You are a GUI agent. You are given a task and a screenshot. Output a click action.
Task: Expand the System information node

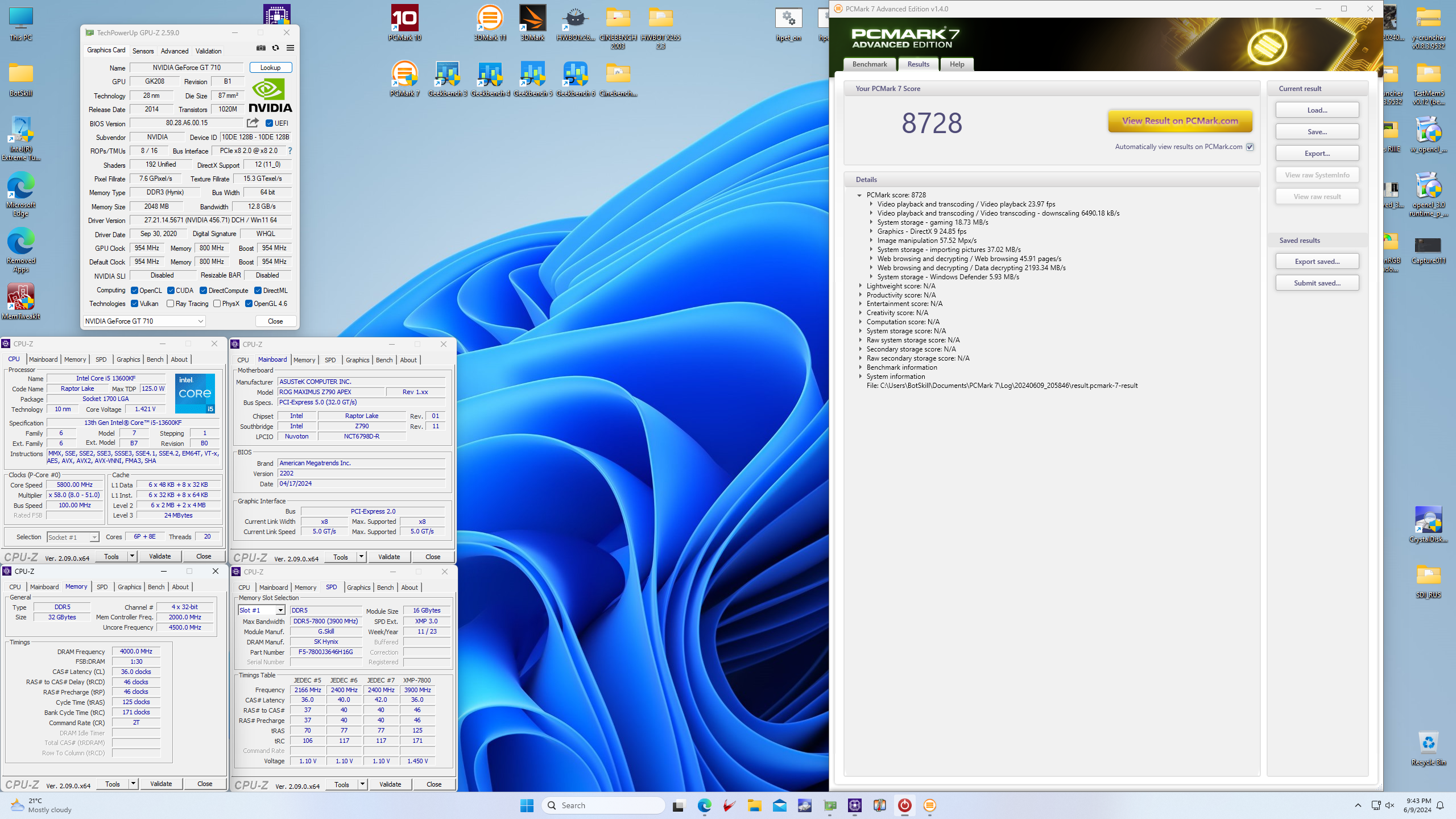pos(859,377)
